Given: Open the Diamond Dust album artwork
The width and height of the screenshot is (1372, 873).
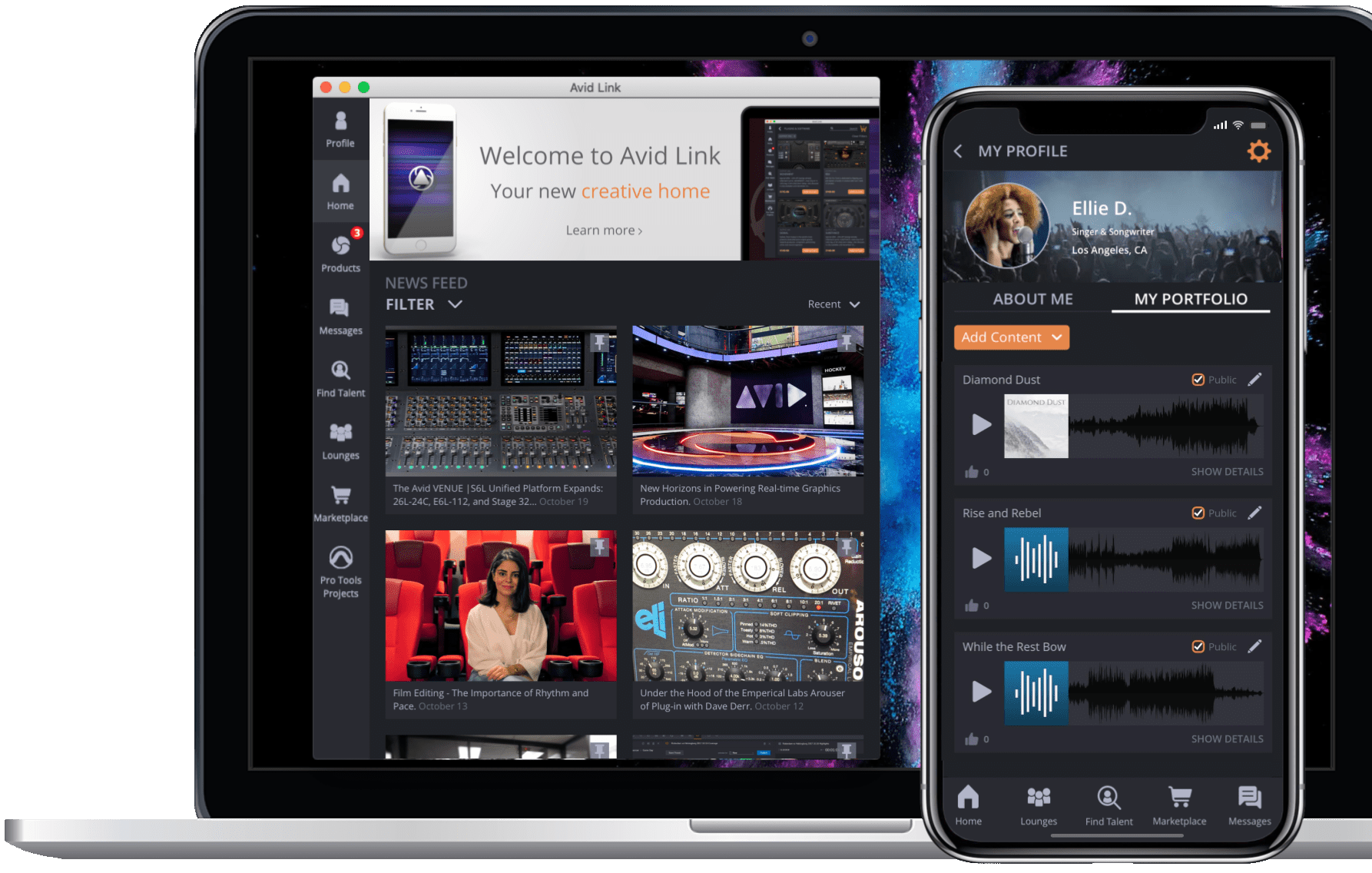Looking at the screenshot, I should click(1036, 427).
